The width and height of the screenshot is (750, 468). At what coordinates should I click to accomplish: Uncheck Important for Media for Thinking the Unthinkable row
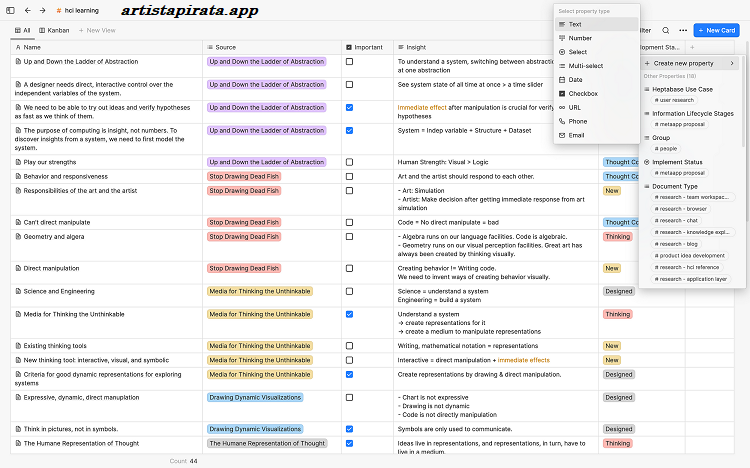click(x=349, y=314)
